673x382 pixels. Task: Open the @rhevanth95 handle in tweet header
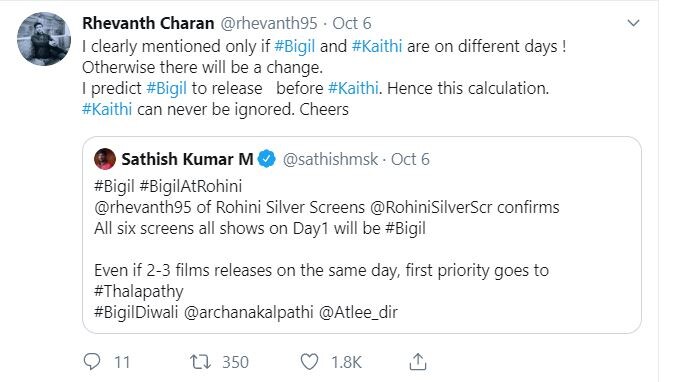pyautogui.click(x=269, y=23)
